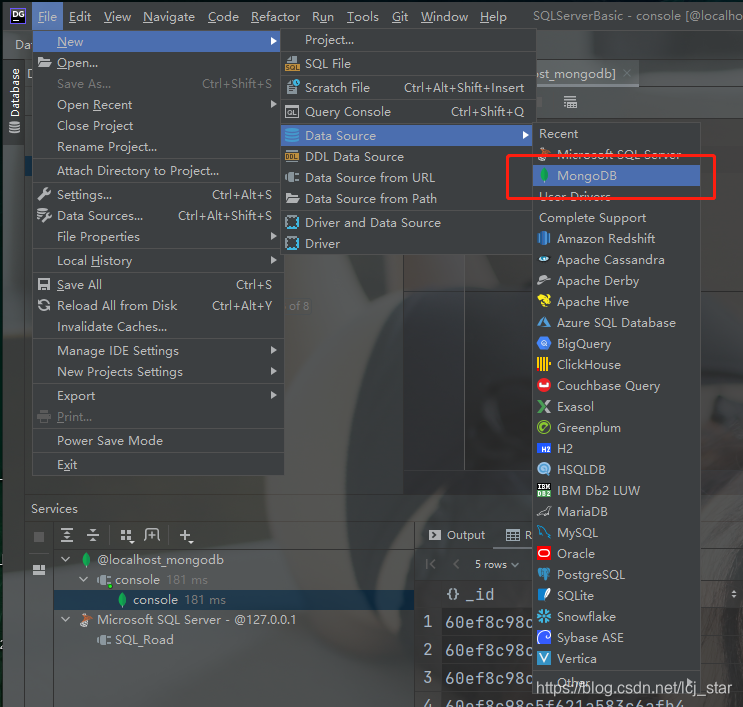Viewport: 743px width, 707px height.
Task: Select Snowflake data source
Action: point(616,616)
